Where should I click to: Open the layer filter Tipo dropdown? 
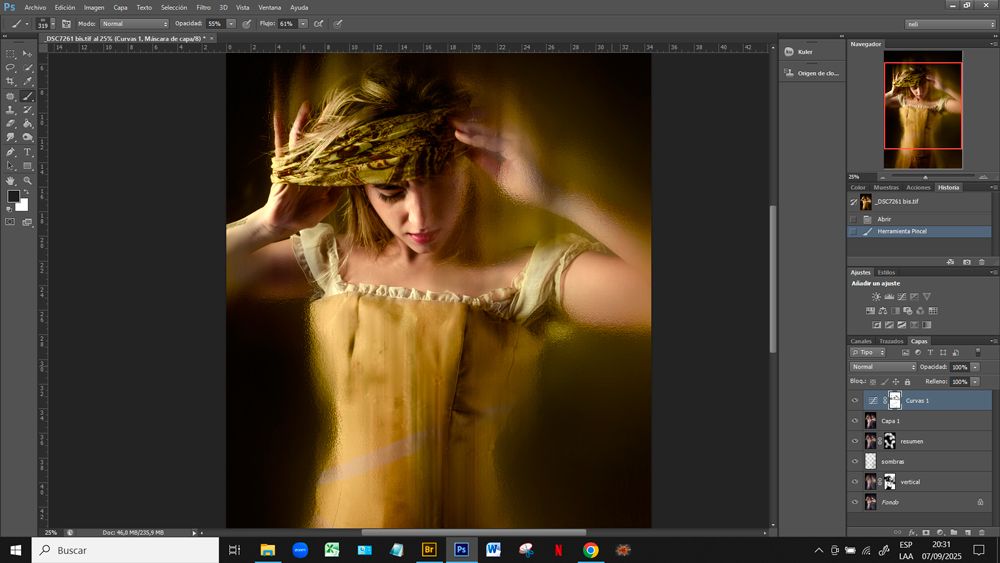pyautogui.click(x=868, y=352)
